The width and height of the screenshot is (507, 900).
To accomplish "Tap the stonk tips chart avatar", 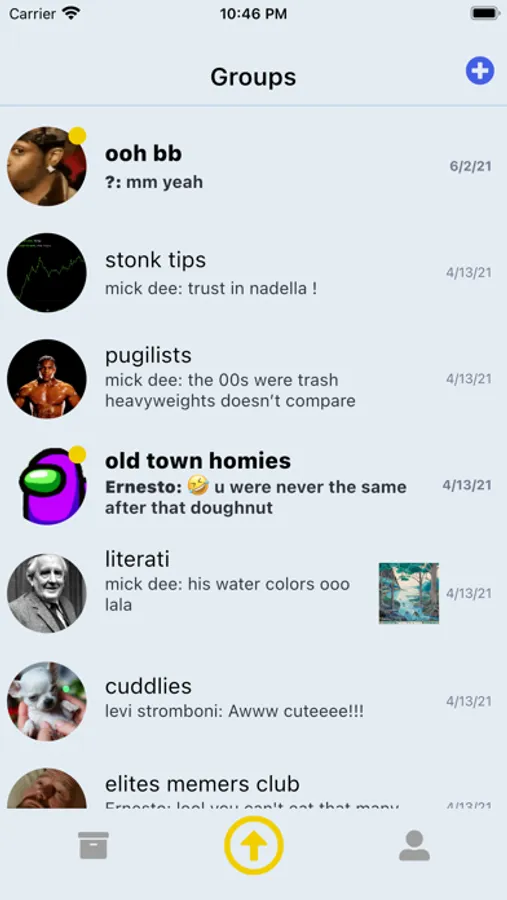I will pyautogui.click(x=47, y=273).
